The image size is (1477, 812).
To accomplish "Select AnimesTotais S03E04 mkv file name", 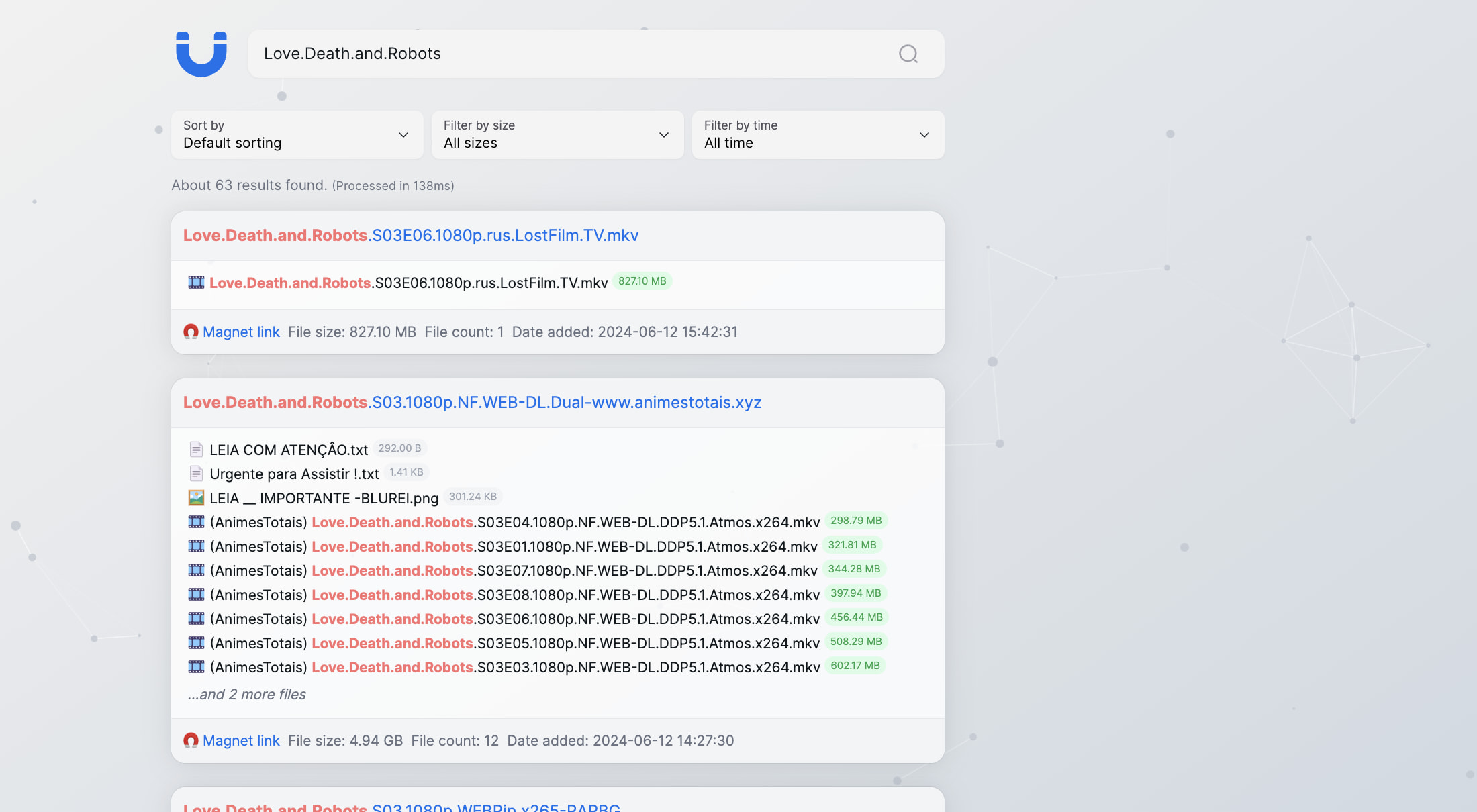I will pyautogui.click(x=515, y=522).
